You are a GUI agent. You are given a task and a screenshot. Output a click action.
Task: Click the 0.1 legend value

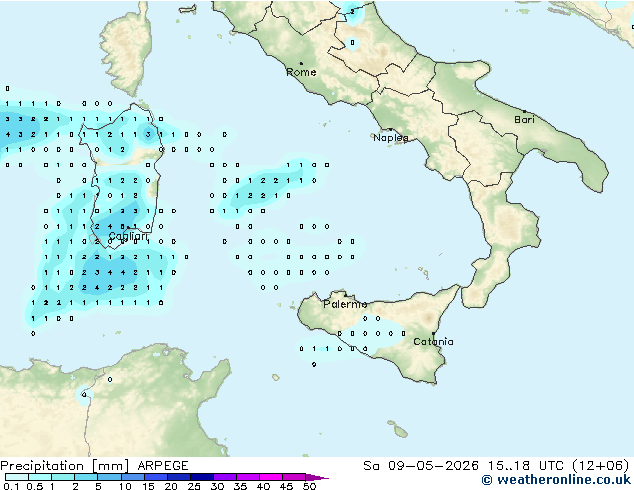[11, 486]
